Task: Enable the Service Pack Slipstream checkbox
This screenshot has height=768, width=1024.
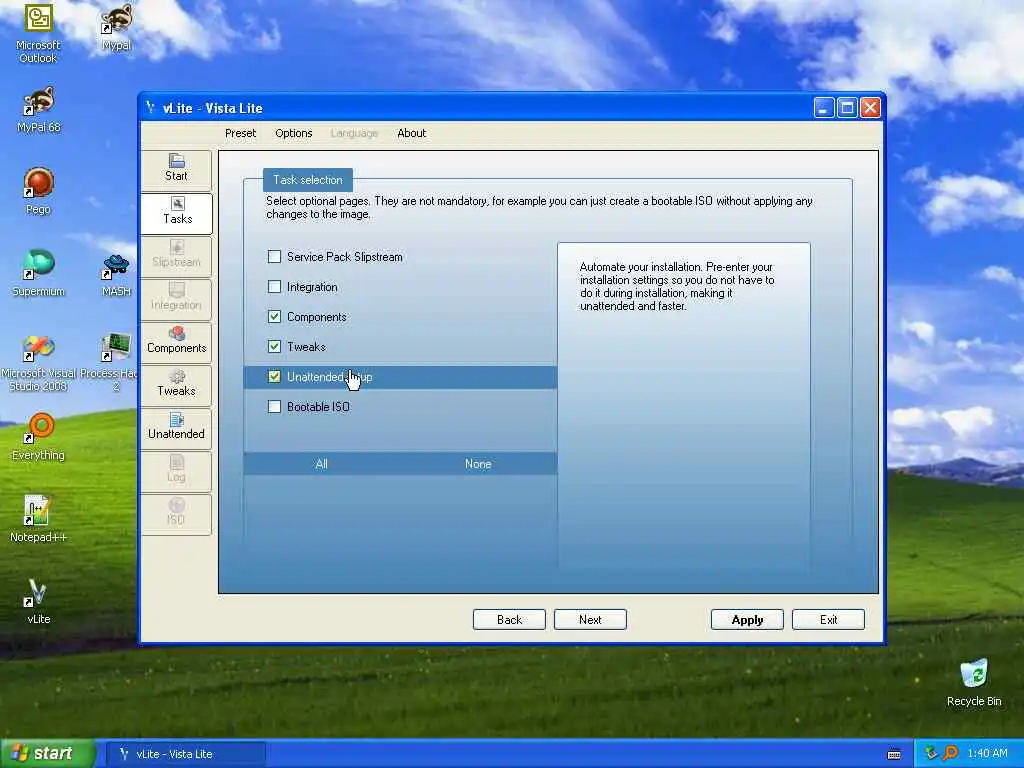Action: (x=274, y=257)
